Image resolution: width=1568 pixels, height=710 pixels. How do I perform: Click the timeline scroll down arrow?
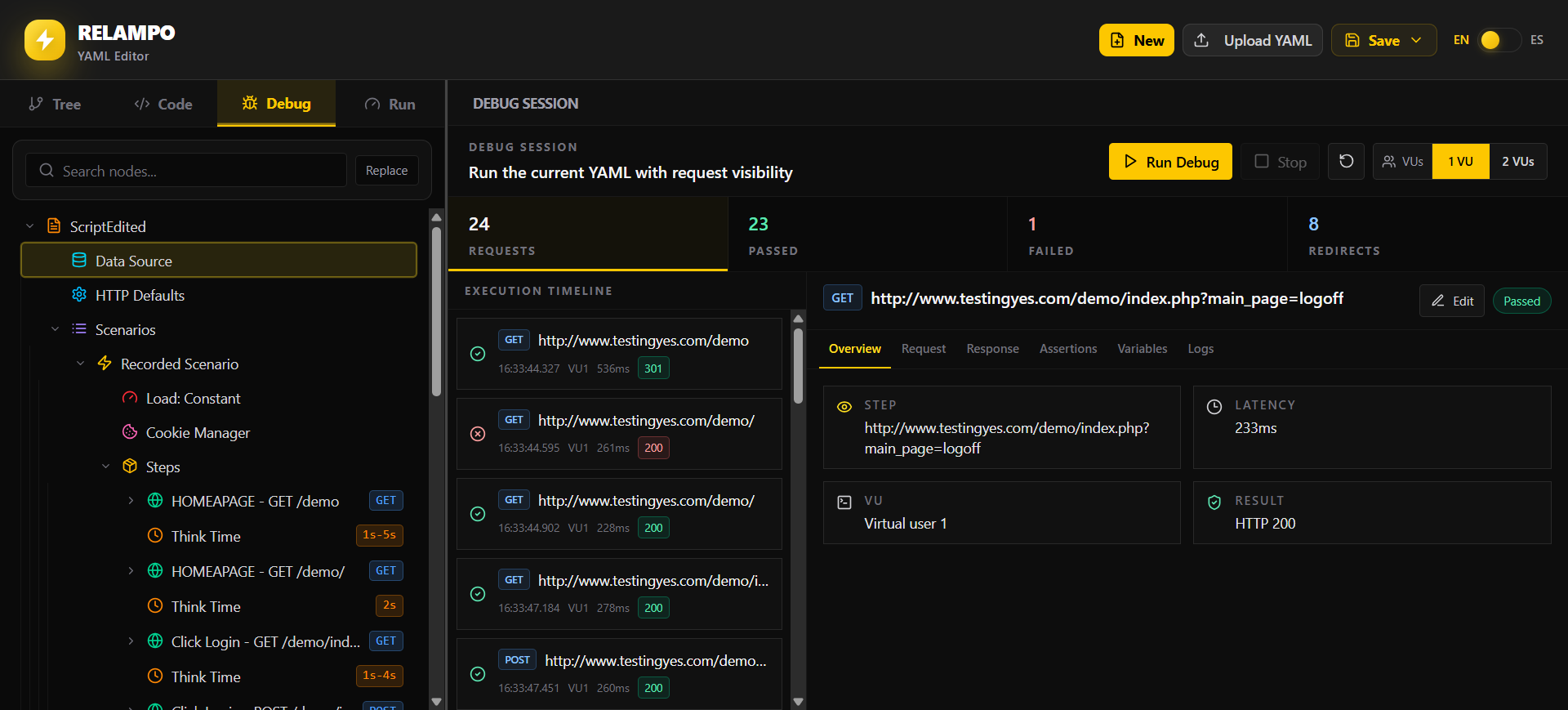pos(798,702)
